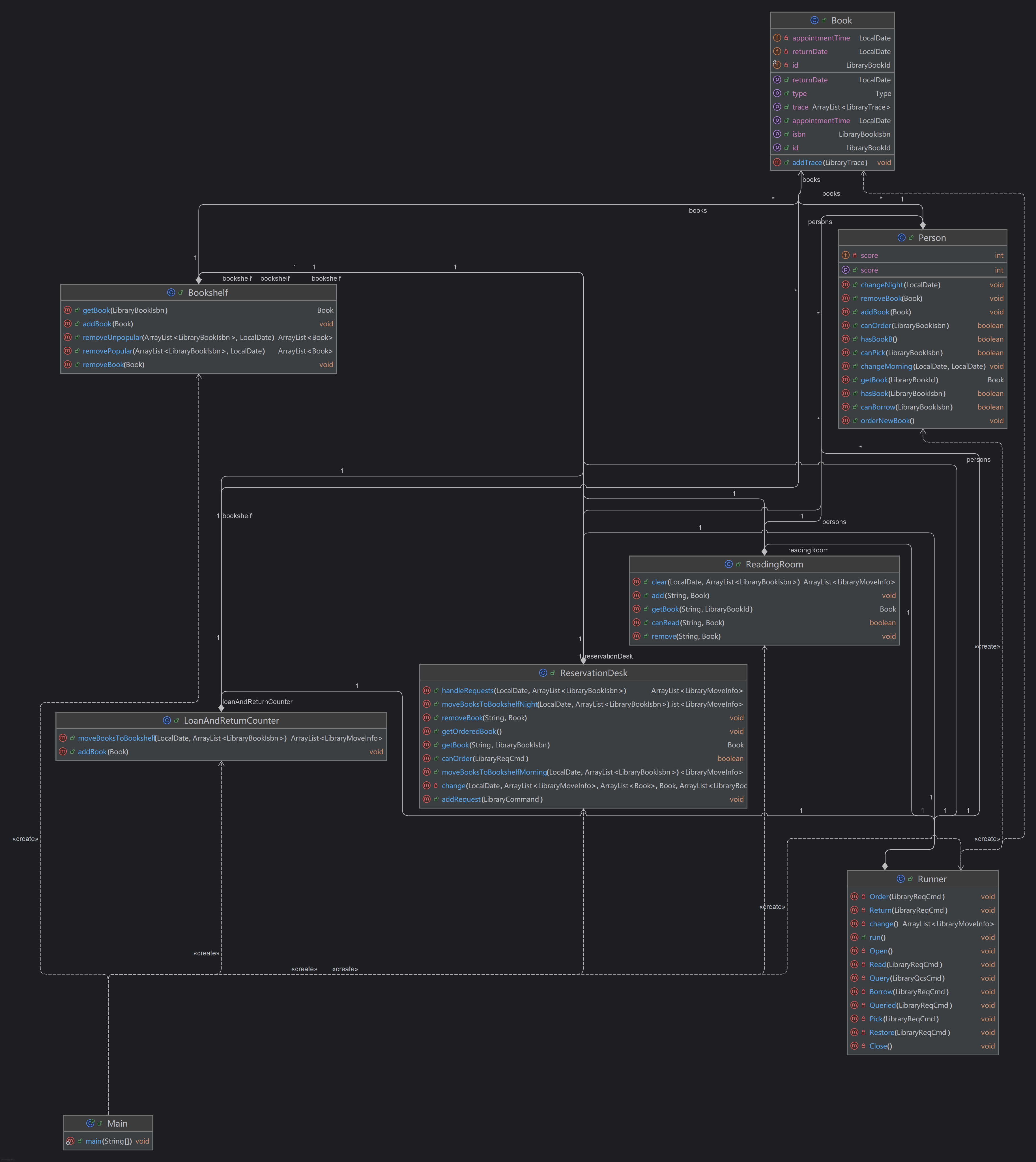Click the property icon next to isbn
The height and width of the screenshot is (1162, 1036).
pyautogui.click(x=777, y=134)
